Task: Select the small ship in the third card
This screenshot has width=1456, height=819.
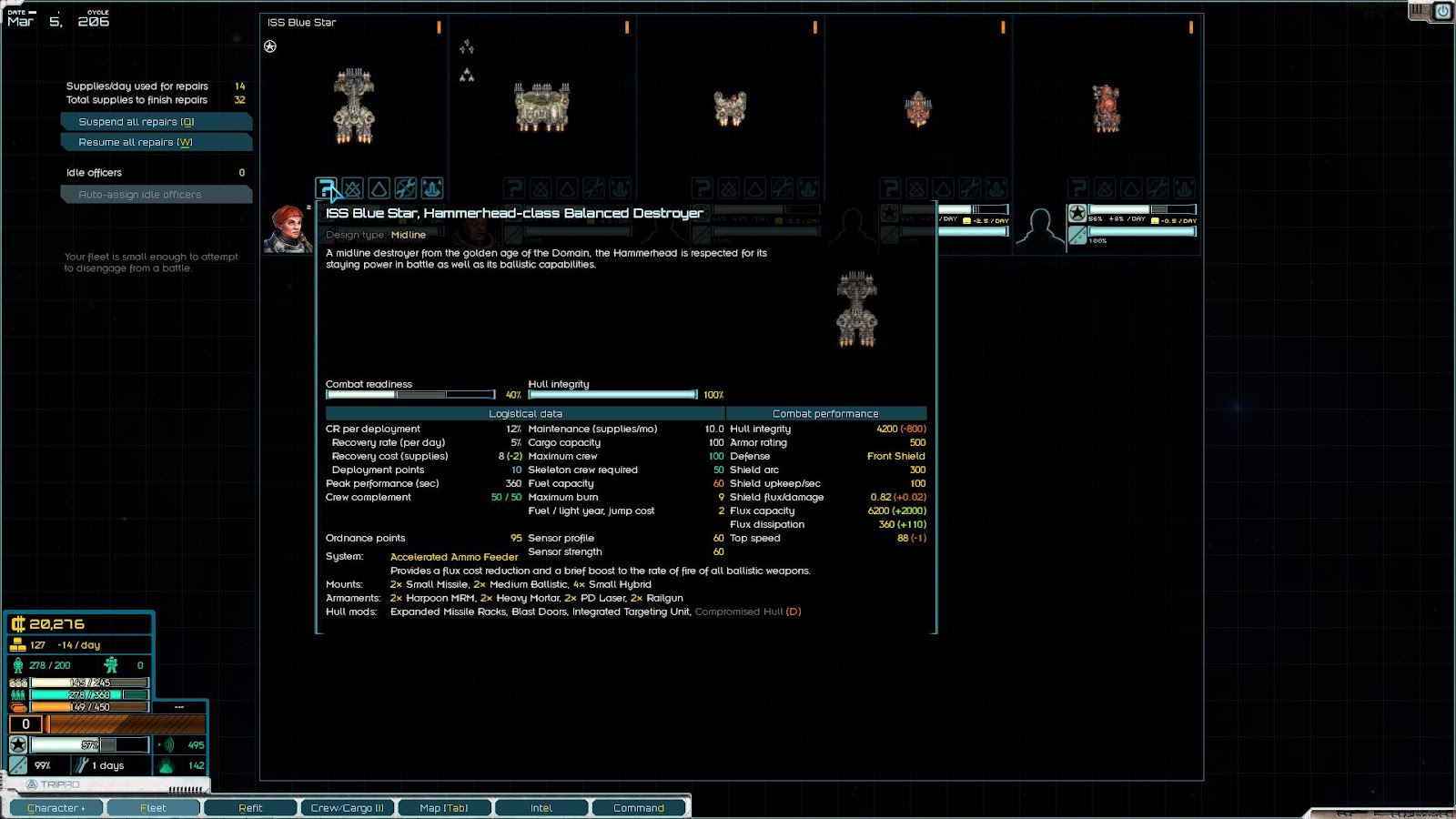Action: pyautogui.click(x=730, y=108)
